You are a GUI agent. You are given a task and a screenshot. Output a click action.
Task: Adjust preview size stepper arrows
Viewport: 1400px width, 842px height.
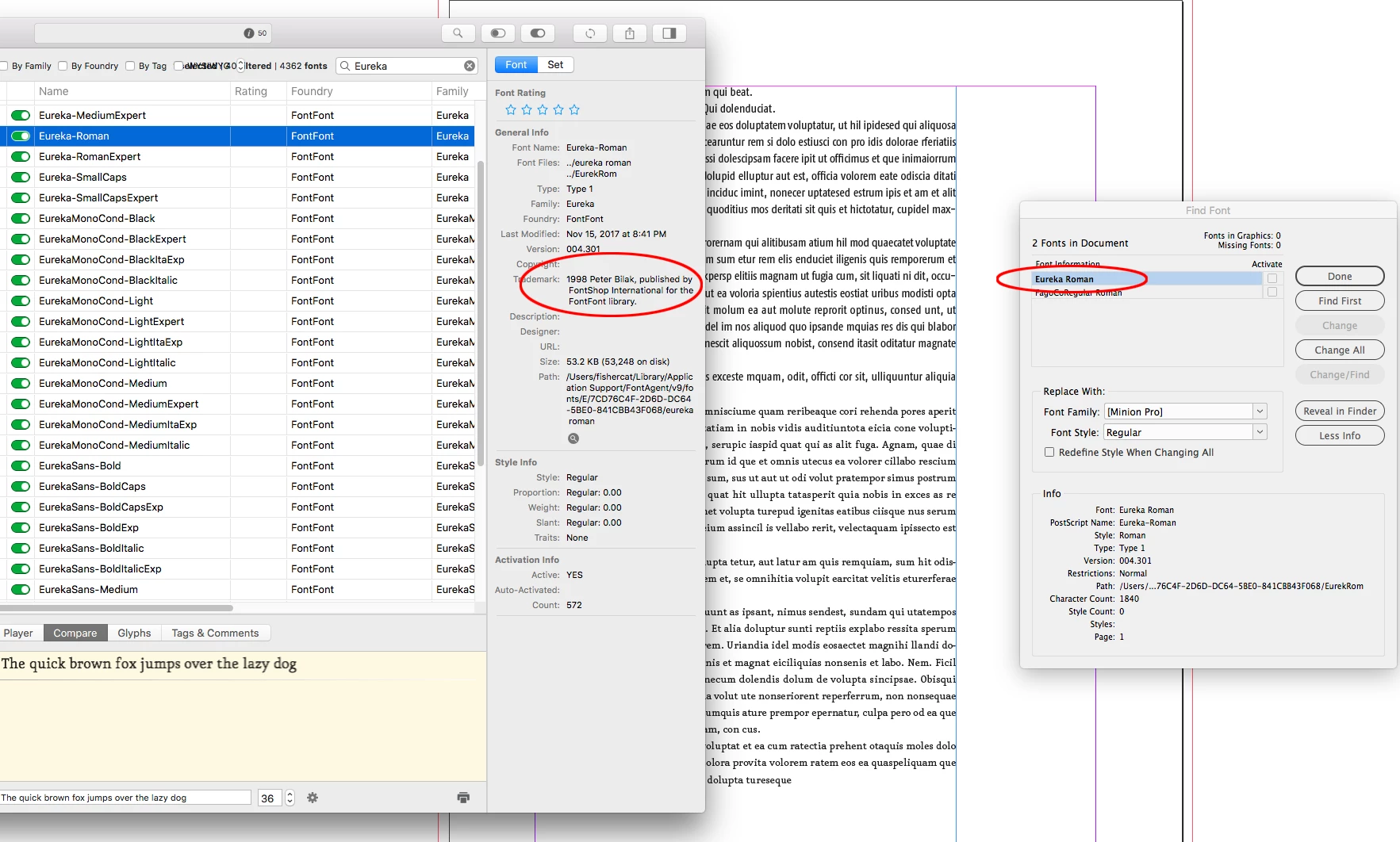pyautogui.click(x=290, y=798)
